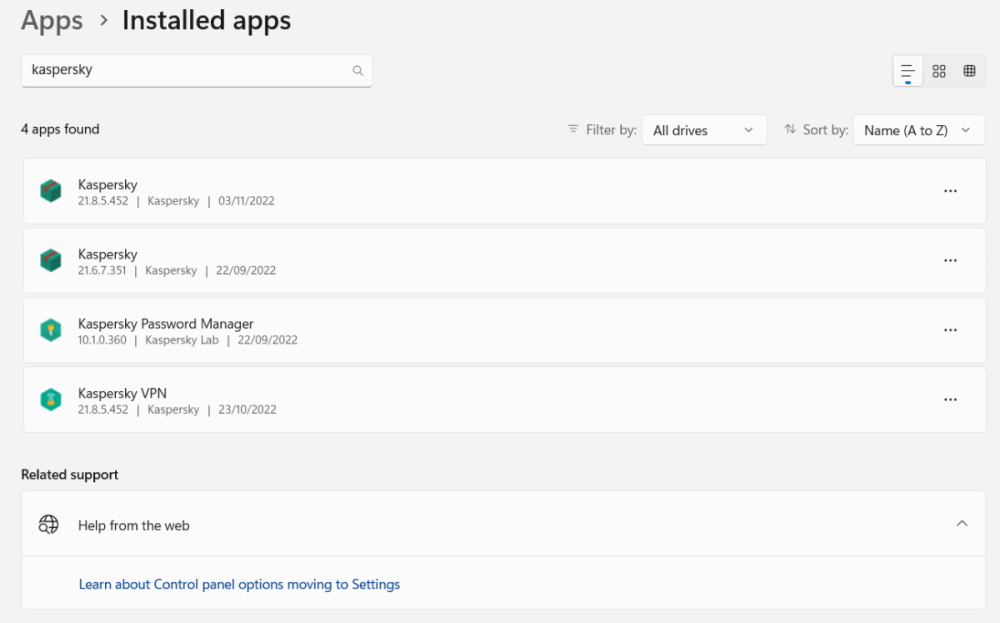Go back to Apps settings page
Viewport: 1000px width, 623px height.
pyautogui.click(x=51, y=20)
